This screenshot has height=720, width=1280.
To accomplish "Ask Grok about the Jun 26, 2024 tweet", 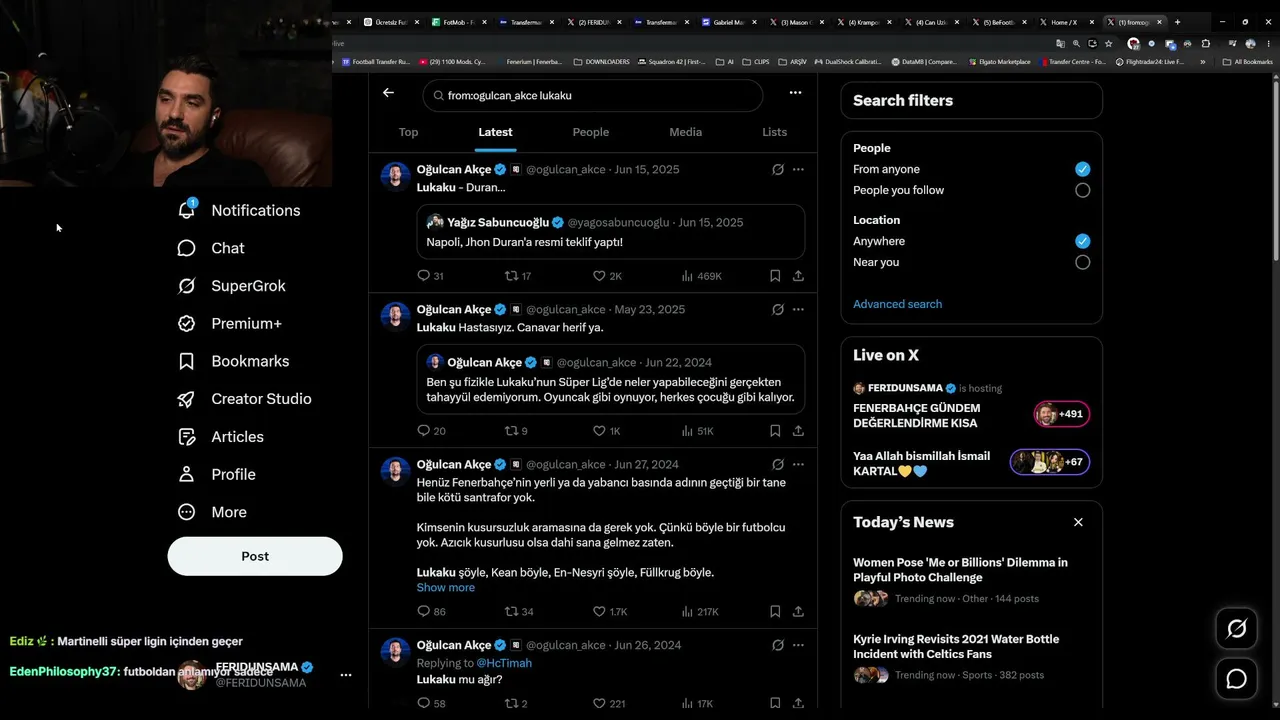I will pyautogui.click(x=777, y=646).
